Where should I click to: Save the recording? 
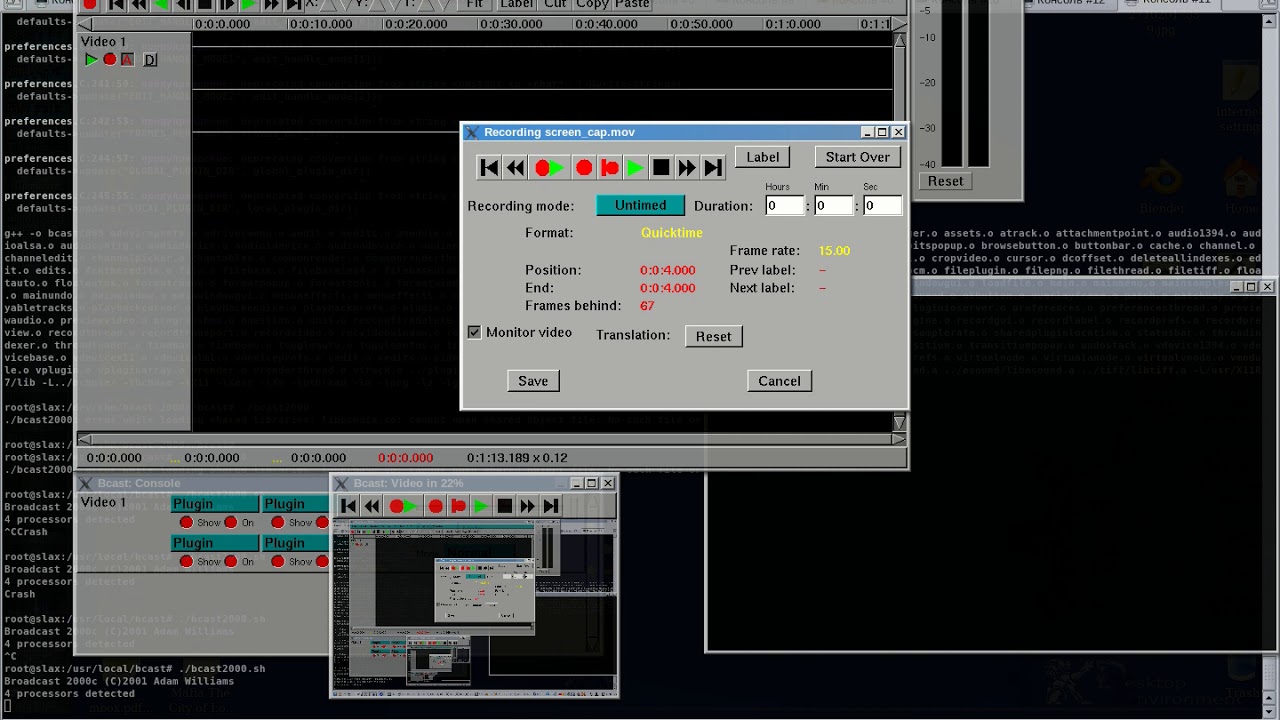pyautogui.click(x=533, y=380)
